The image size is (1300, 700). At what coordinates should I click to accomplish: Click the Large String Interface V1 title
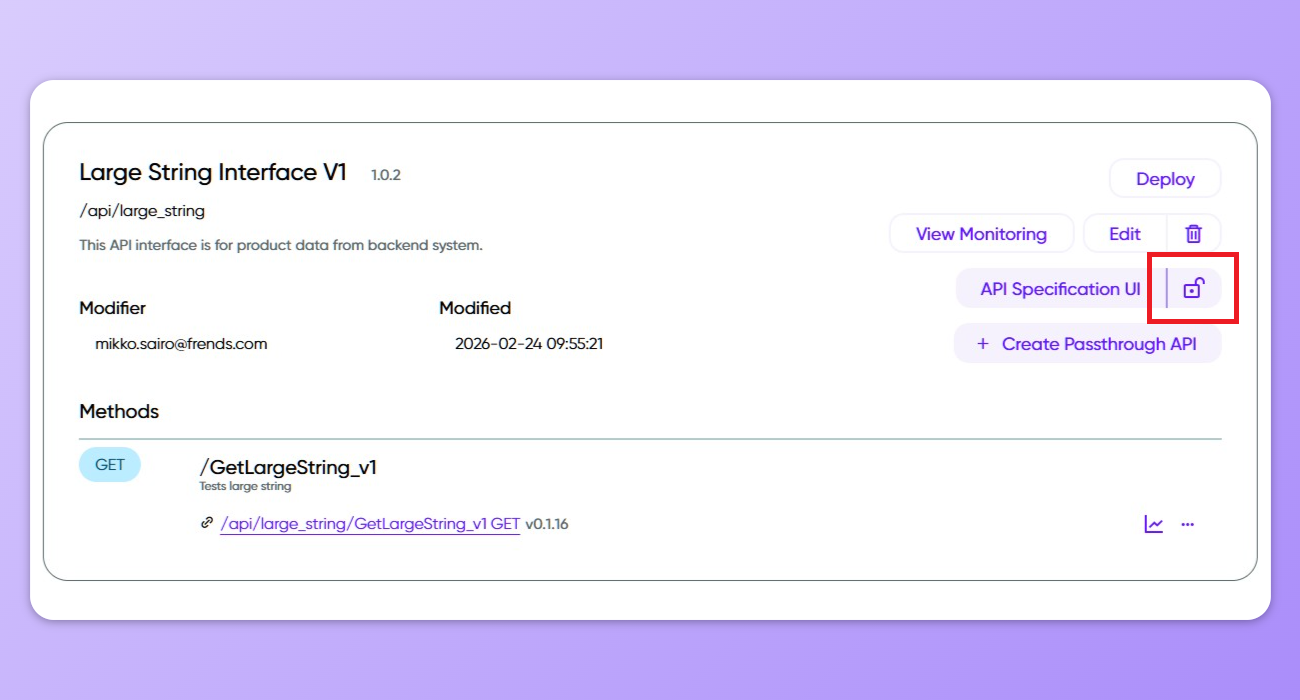click(x=213, y=172)
